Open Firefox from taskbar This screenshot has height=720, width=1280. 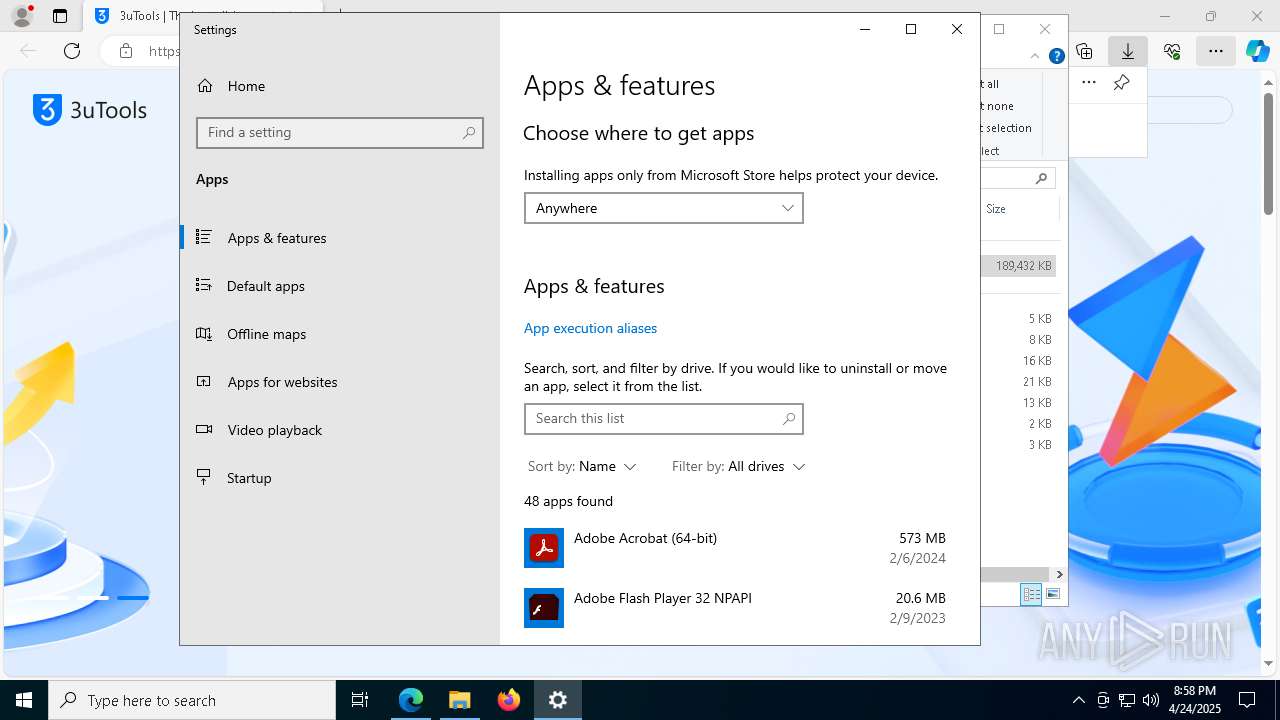(x=509, y=700)
